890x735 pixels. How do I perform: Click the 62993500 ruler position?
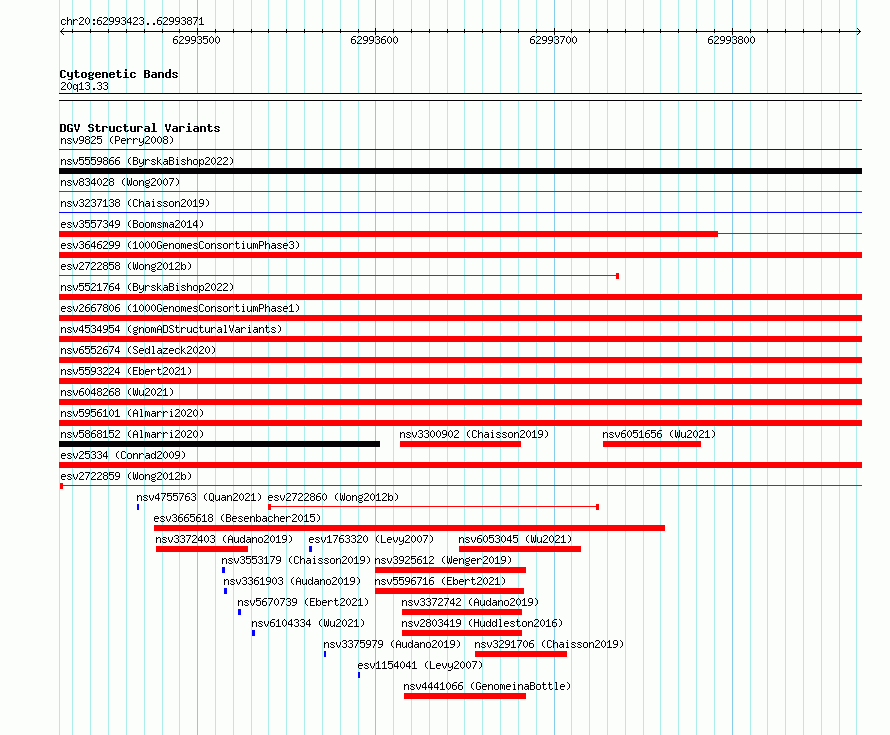[196, 40]
